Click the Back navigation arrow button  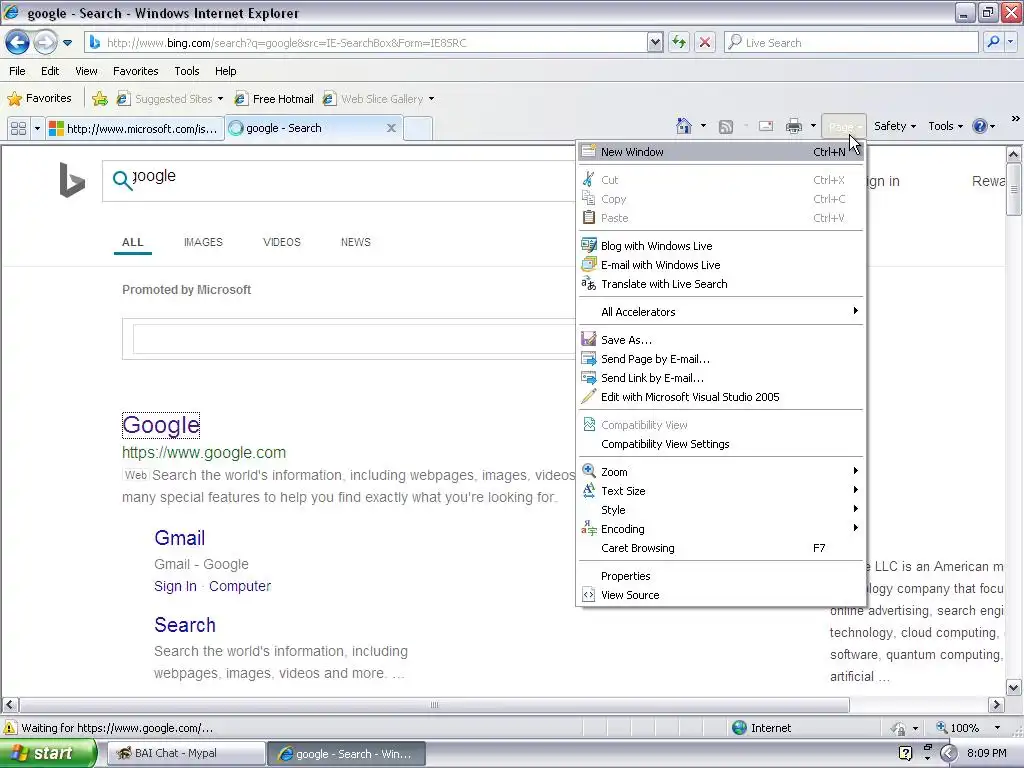click(17, 43)
